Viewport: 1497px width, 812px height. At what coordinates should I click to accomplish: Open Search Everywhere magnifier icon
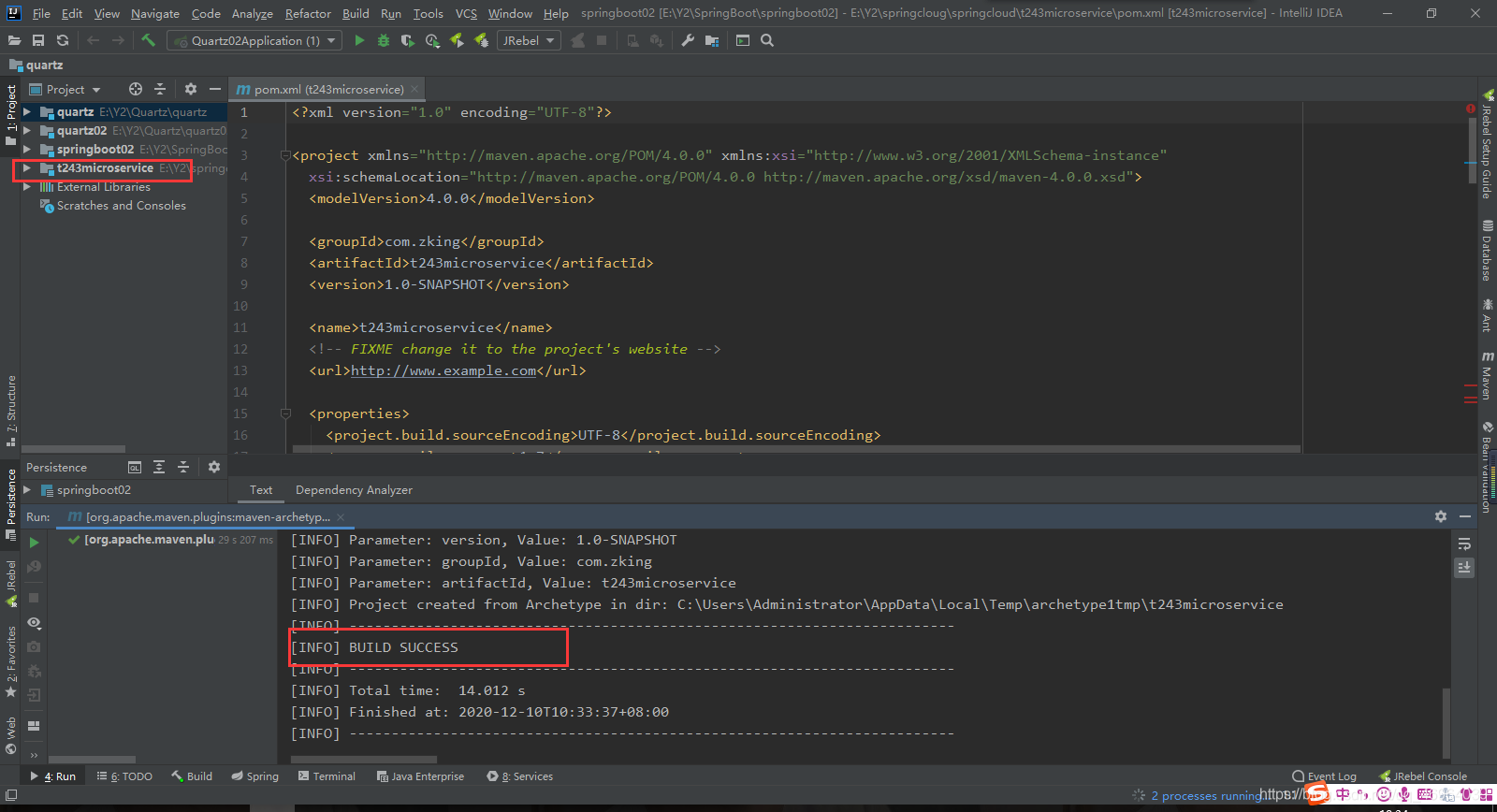click(x=767, y=40)
